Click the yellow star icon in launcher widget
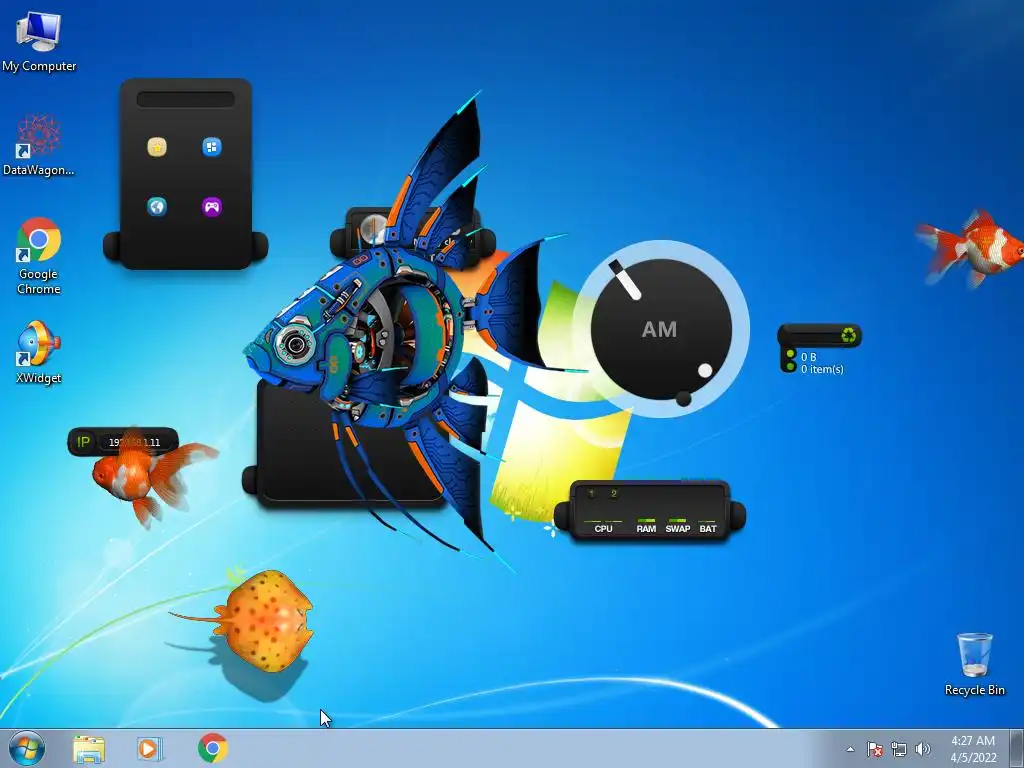The width and height of the screenshot is (1024, 768). [x=157, y=147]
